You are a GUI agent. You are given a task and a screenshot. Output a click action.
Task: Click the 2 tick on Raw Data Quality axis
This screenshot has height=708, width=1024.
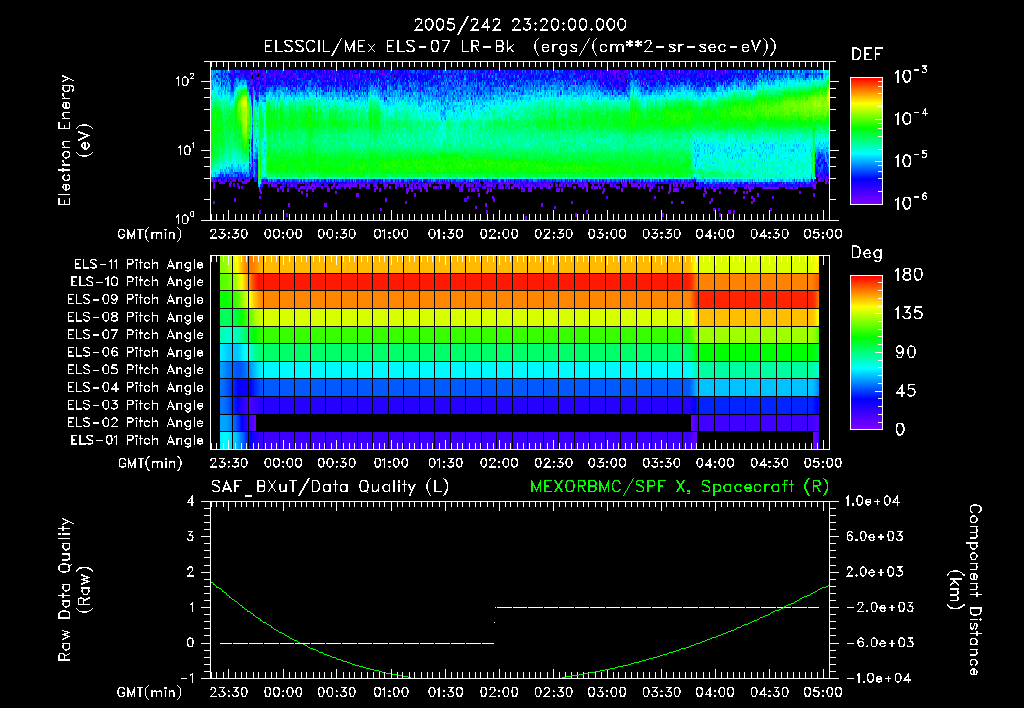pyautogui.click(x=191, y=572)
